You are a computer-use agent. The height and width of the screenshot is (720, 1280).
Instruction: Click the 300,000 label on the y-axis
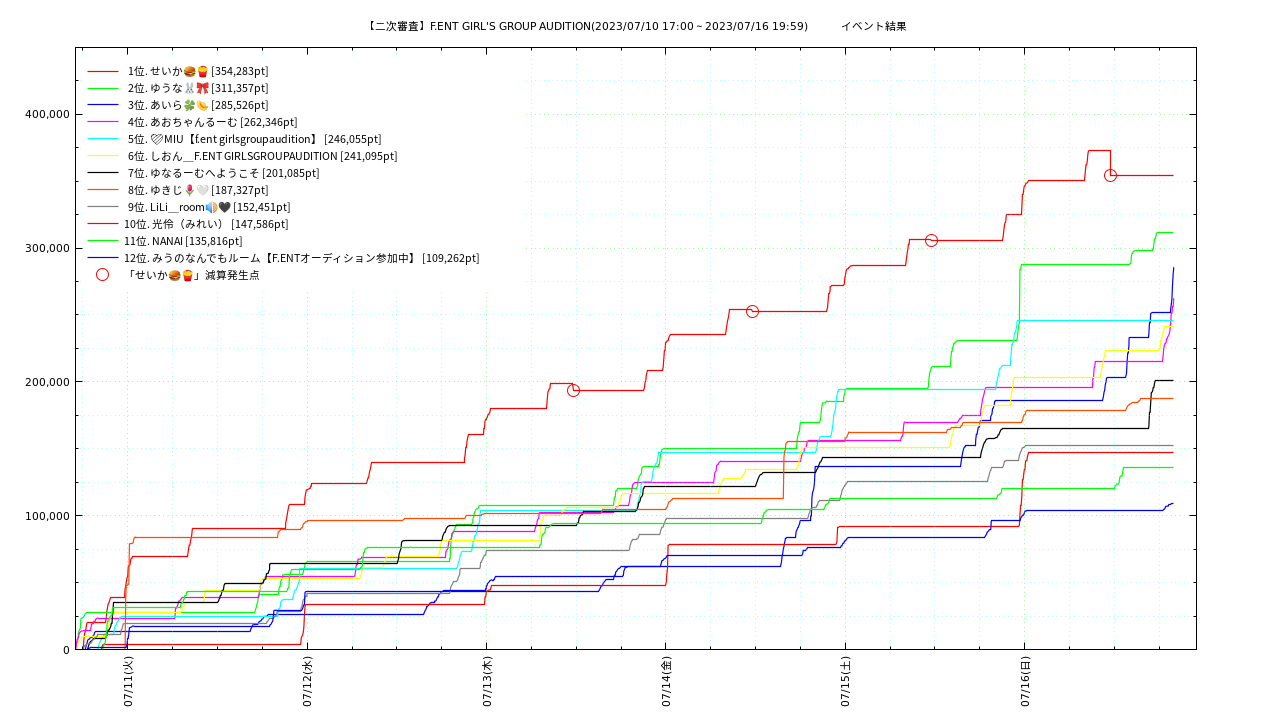pyautogui.click(x=45, y=248)
